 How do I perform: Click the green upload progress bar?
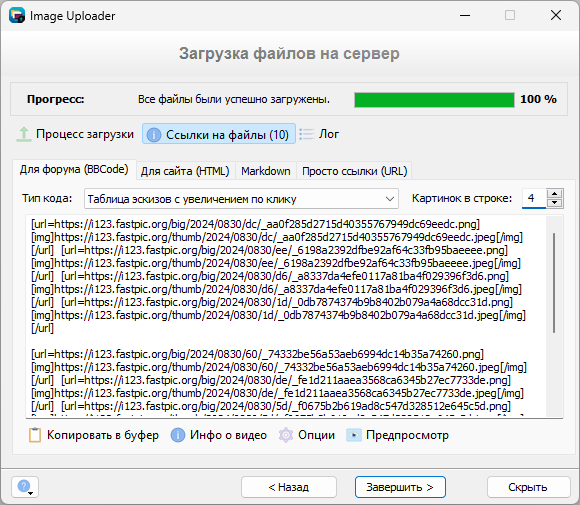coord(434,100)
